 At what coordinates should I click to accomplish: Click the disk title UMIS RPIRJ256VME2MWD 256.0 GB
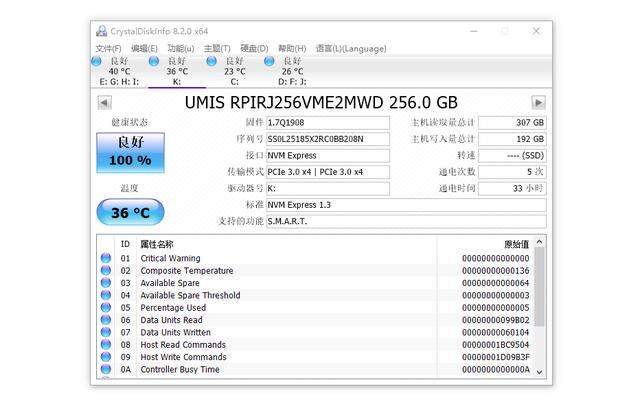(x=321, y=102)
